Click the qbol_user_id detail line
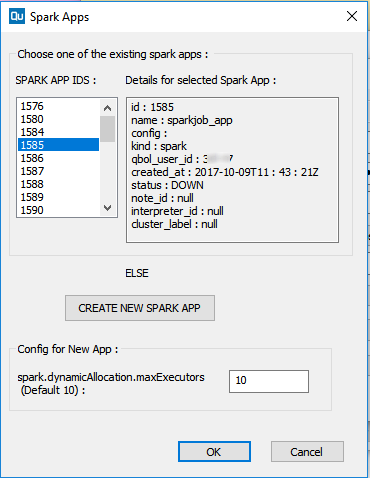The height and width of the screenshot is (478, 370). (x=182, y=159)
